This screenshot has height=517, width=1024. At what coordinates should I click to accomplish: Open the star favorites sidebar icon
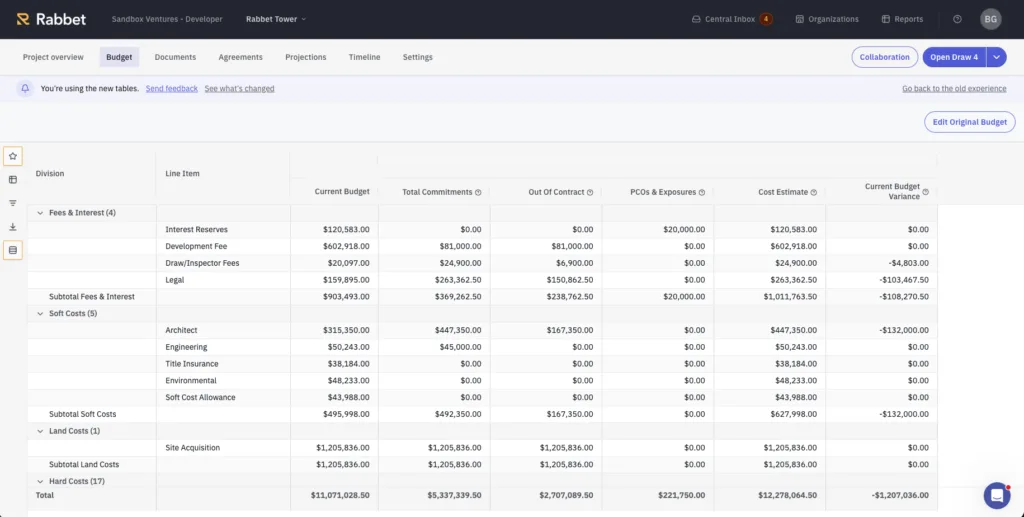(x=12, y=156)
